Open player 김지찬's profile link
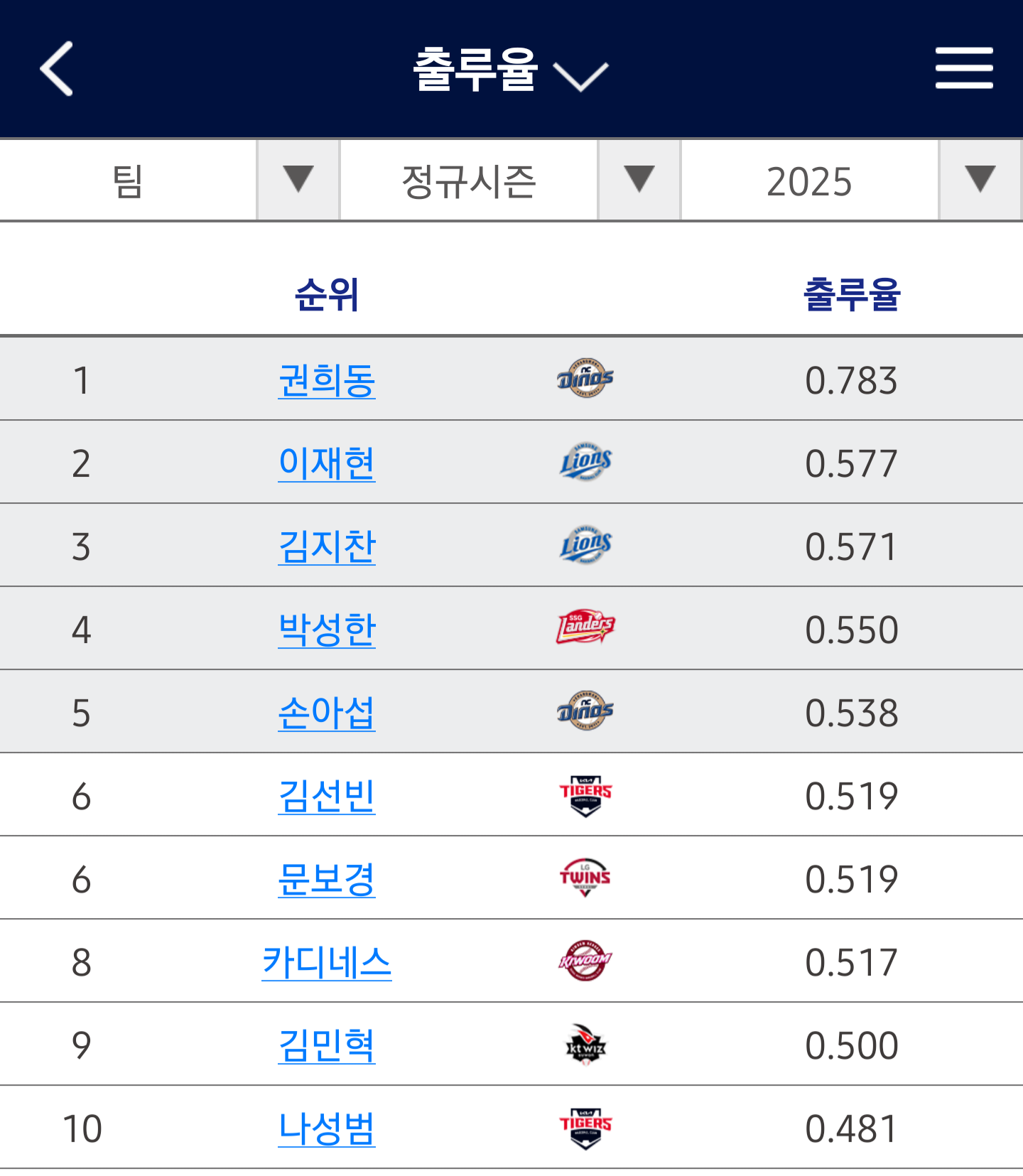 (x=327, y=546)
